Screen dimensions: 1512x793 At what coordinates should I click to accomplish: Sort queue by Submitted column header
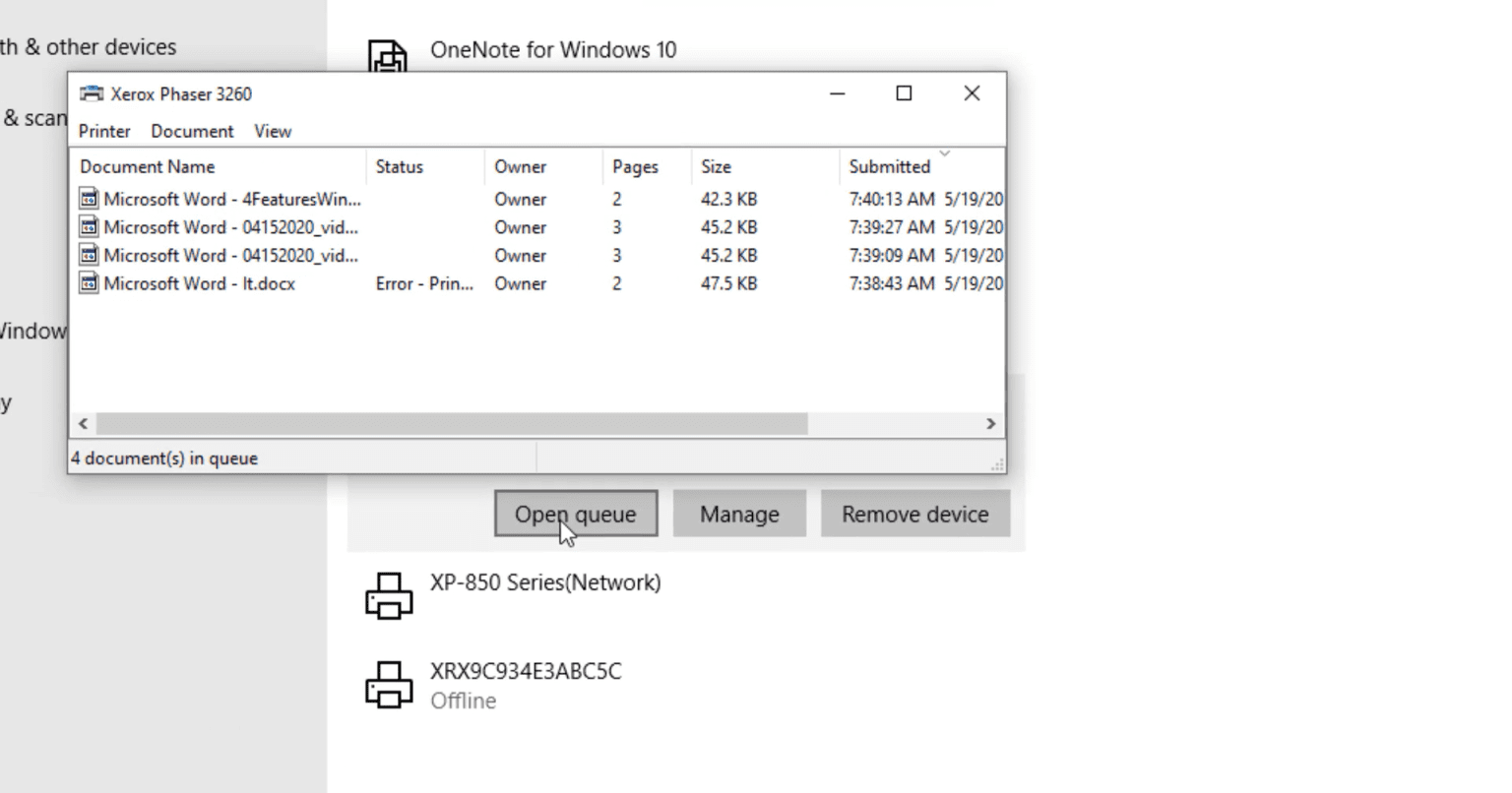coord(889,166)
